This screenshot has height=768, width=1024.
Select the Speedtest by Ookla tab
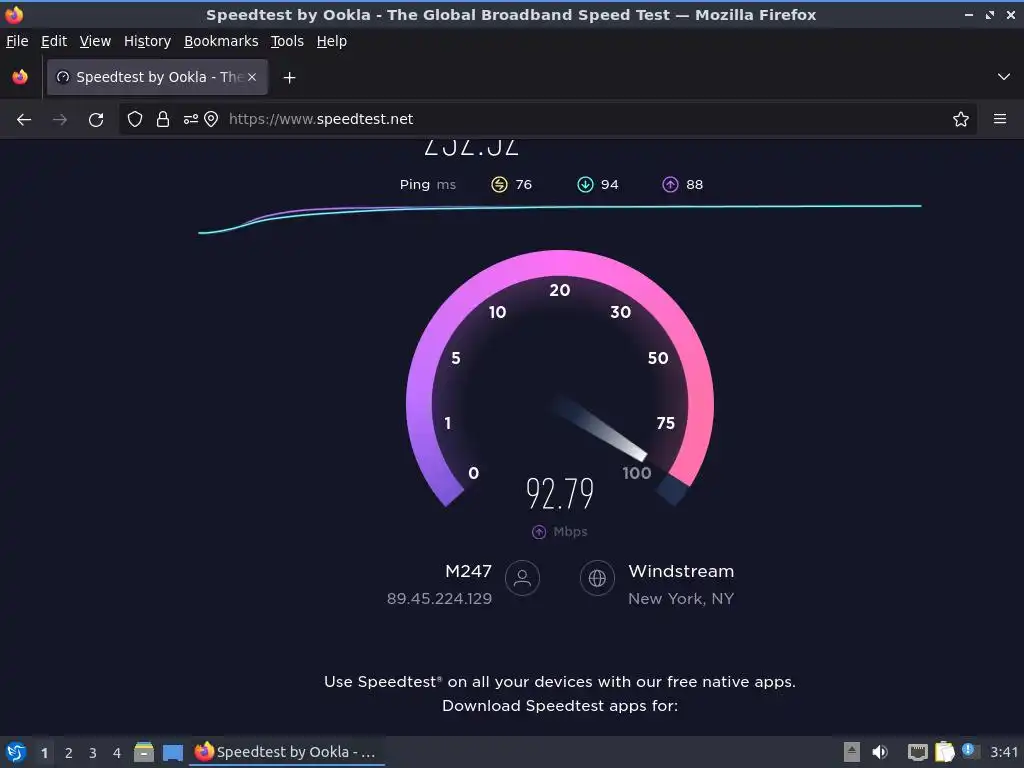(157, 77)
